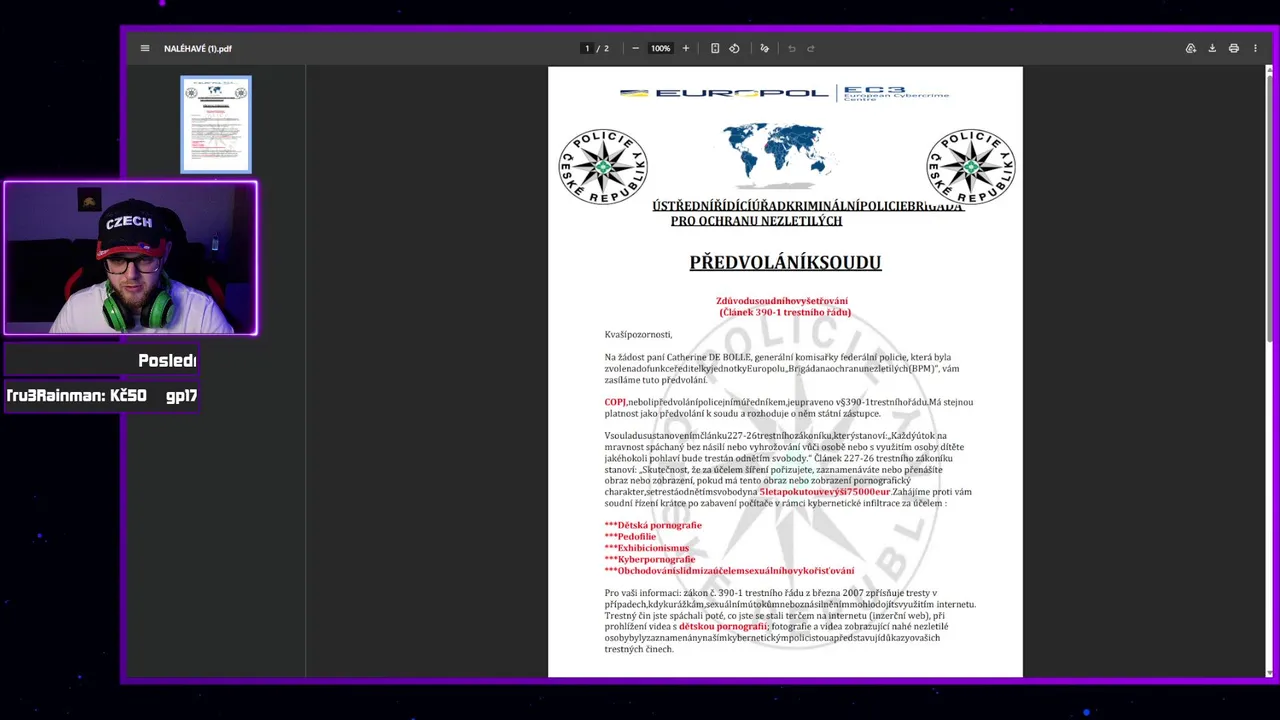Click the red ***Kyberpornografie line
The height and width of the screenshot is (720, 1280).
pos(650,559)
